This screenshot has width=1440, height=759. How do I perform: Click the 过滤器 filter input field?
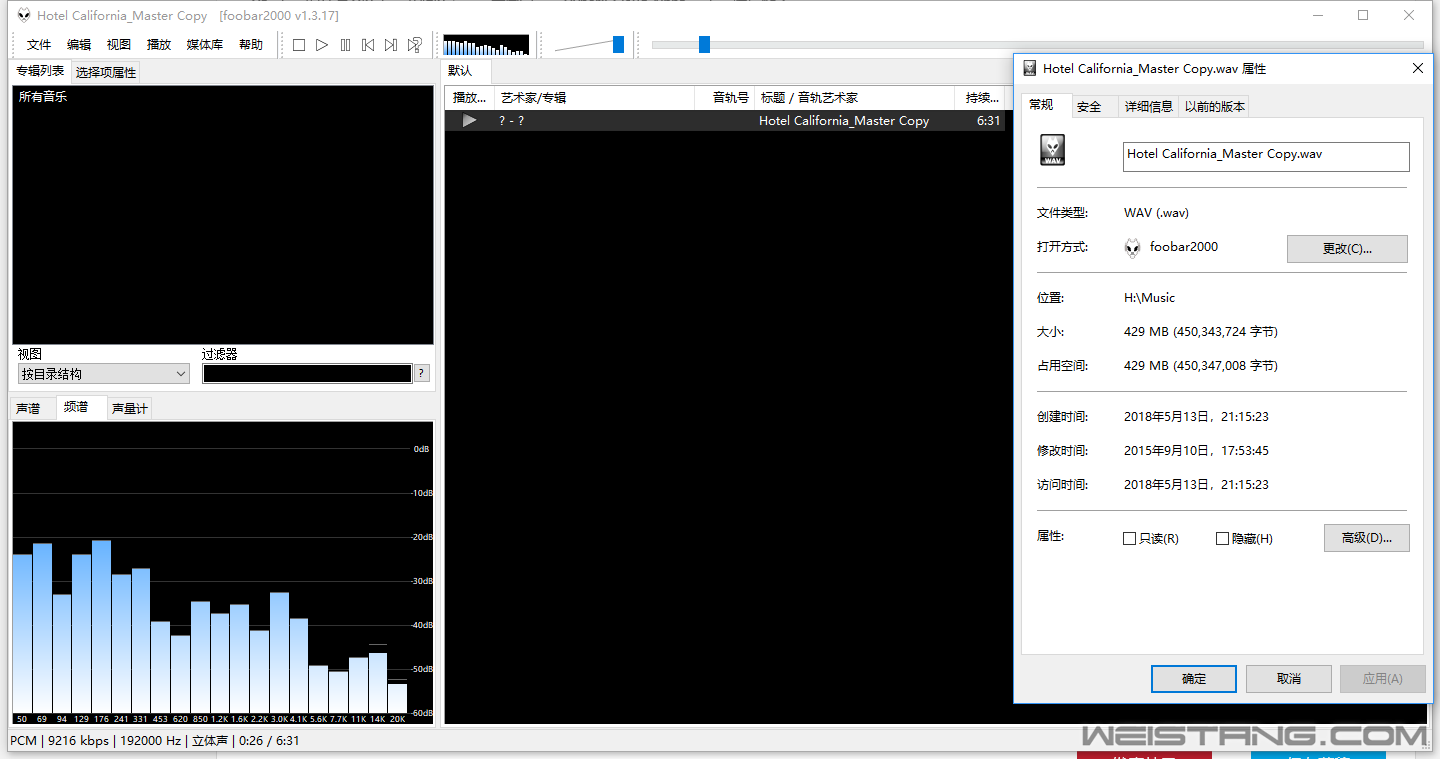pyautogui.click(x=307, y=374)
